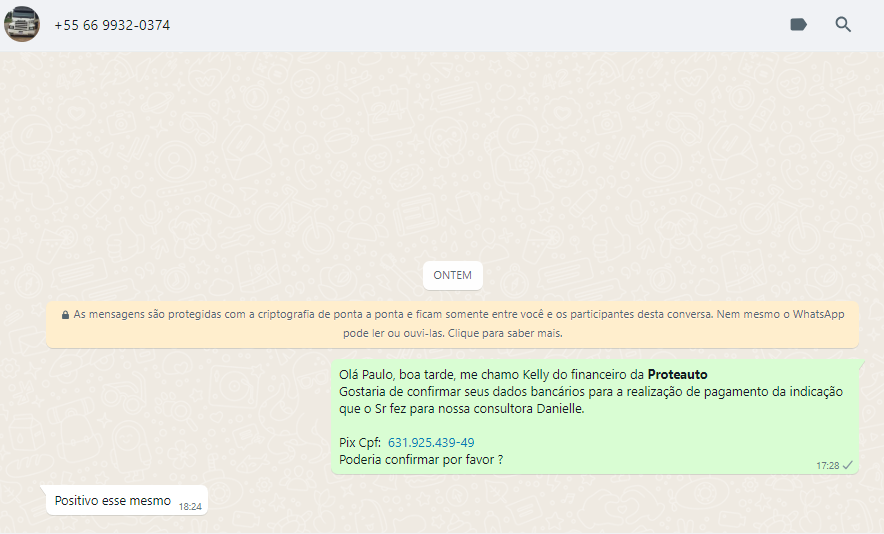Click the sent check mark icon

coord(848,465)
